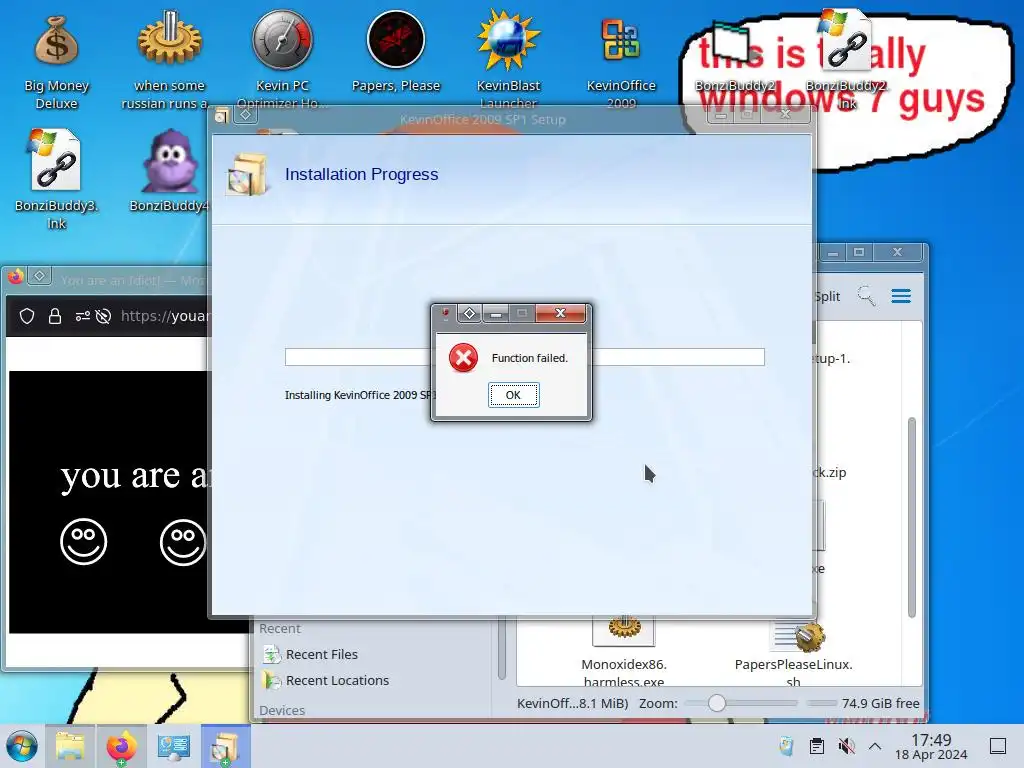1024x768 pixels.
Task: Open the clipboard tray icon
Action: (x=816, y=746)
